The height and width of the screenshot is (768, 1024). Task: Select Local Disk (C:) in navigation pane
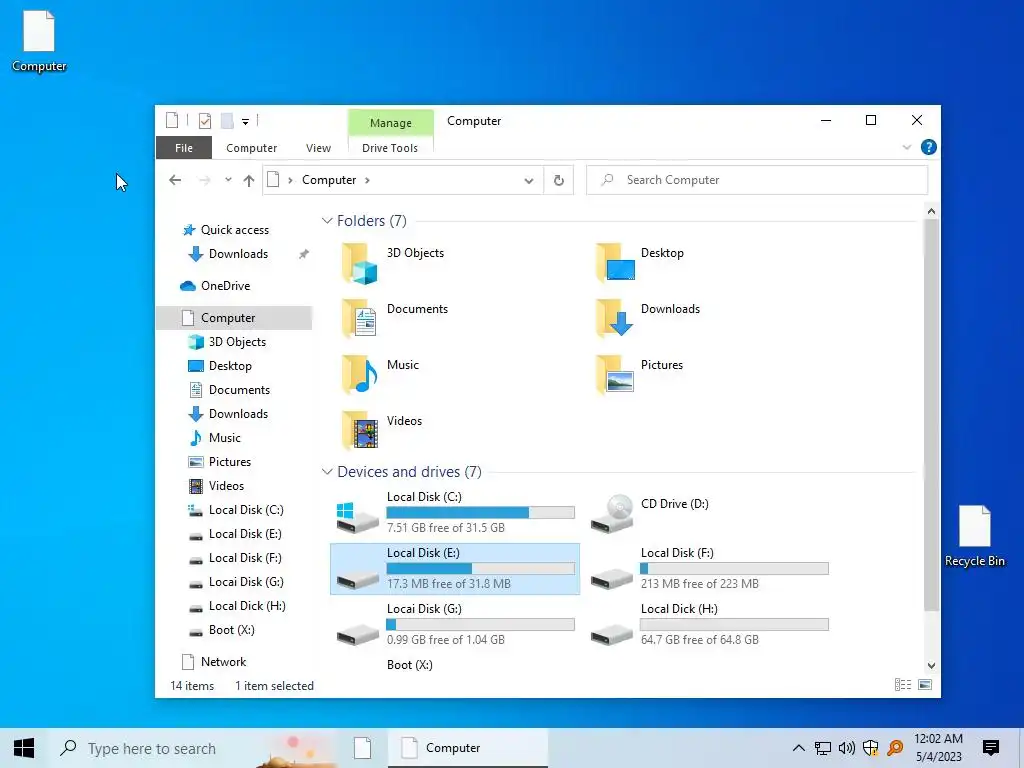[x=246, y=510]
